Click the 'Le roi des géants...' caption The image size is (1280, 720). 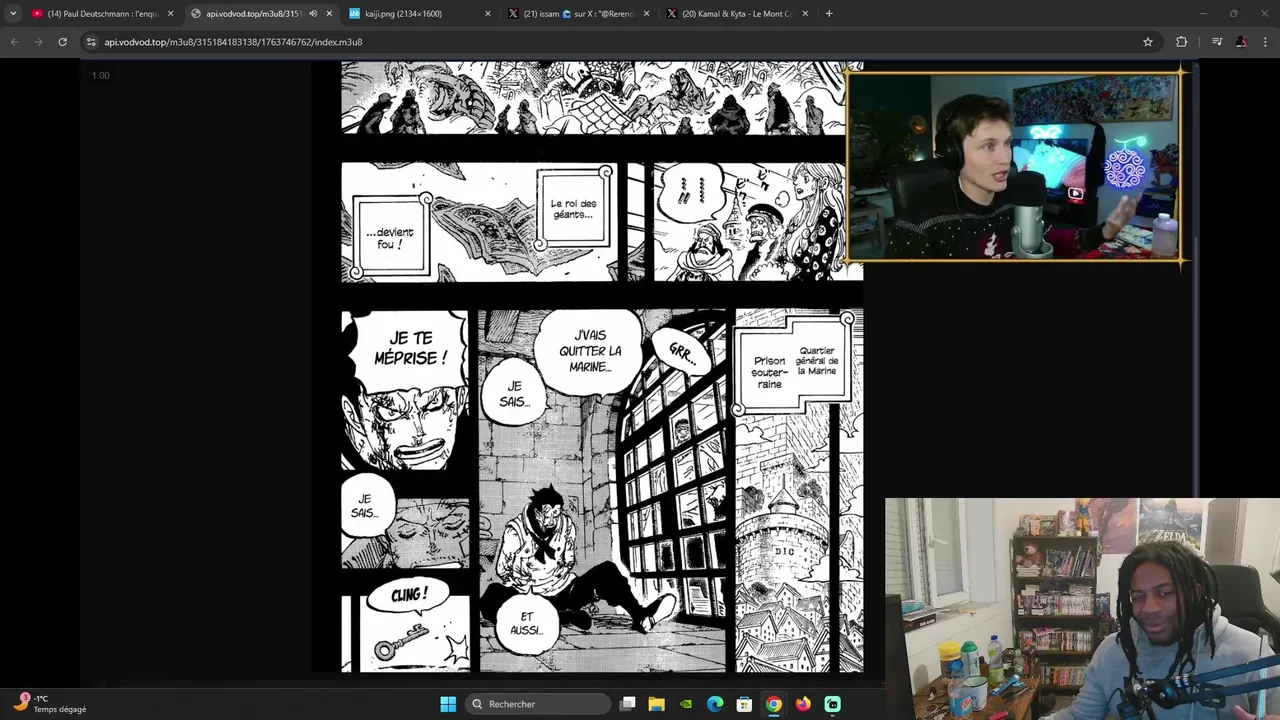(x=573, y=209)
